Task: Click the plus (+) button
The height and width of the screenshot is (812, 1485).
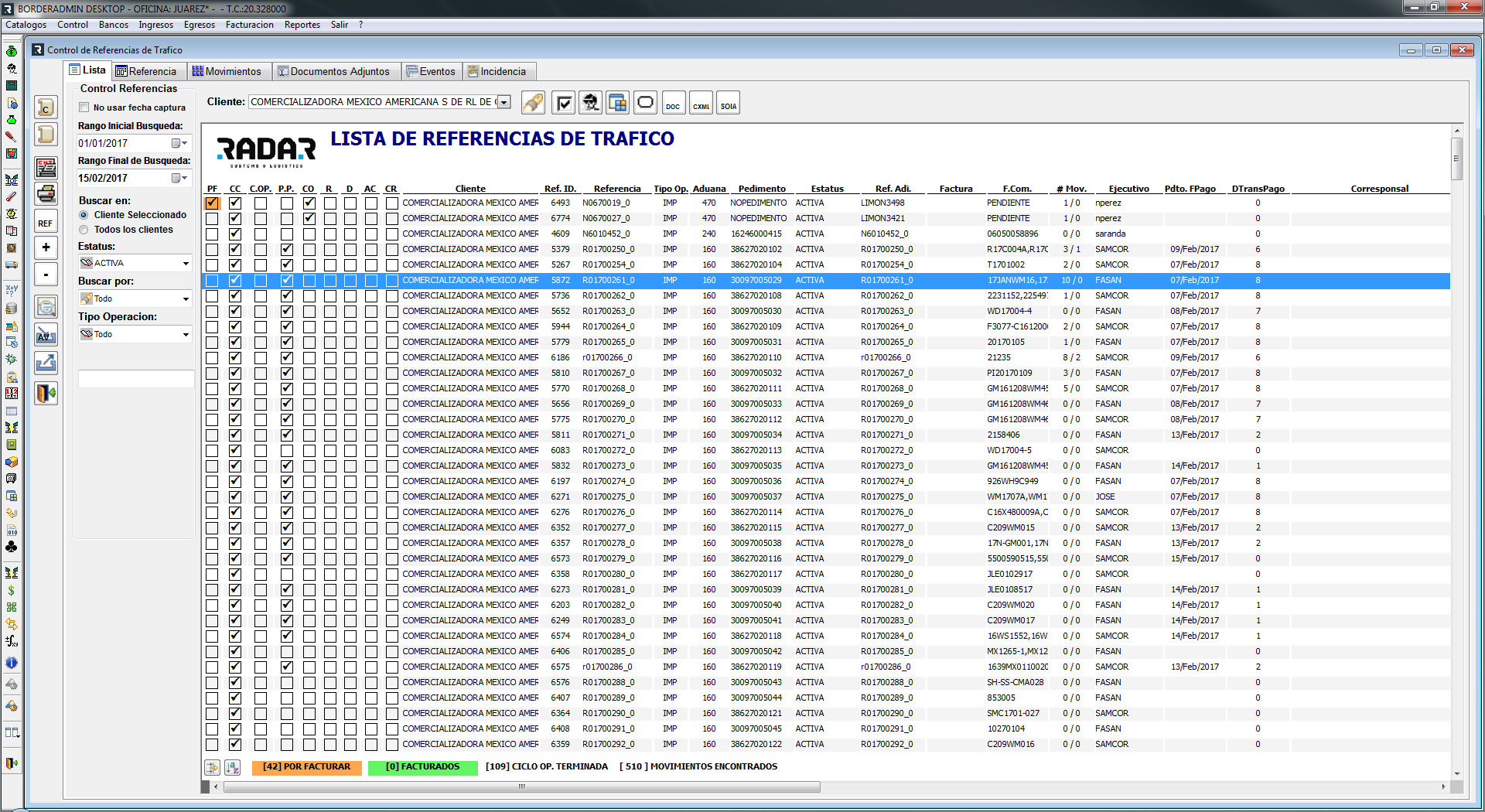Action: click(x=46, y=247)
